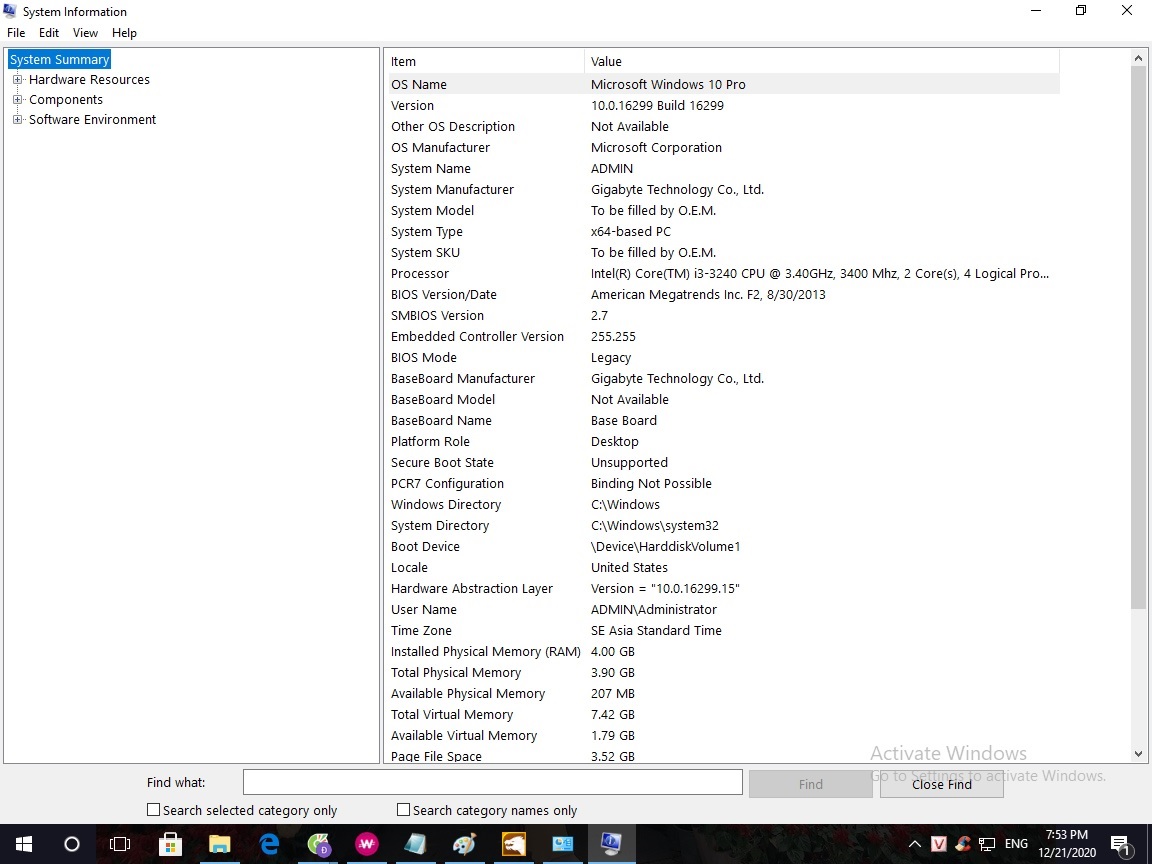The image size is (1152, 864).
Task: Click the Close Find button
Action: [941, 784]
